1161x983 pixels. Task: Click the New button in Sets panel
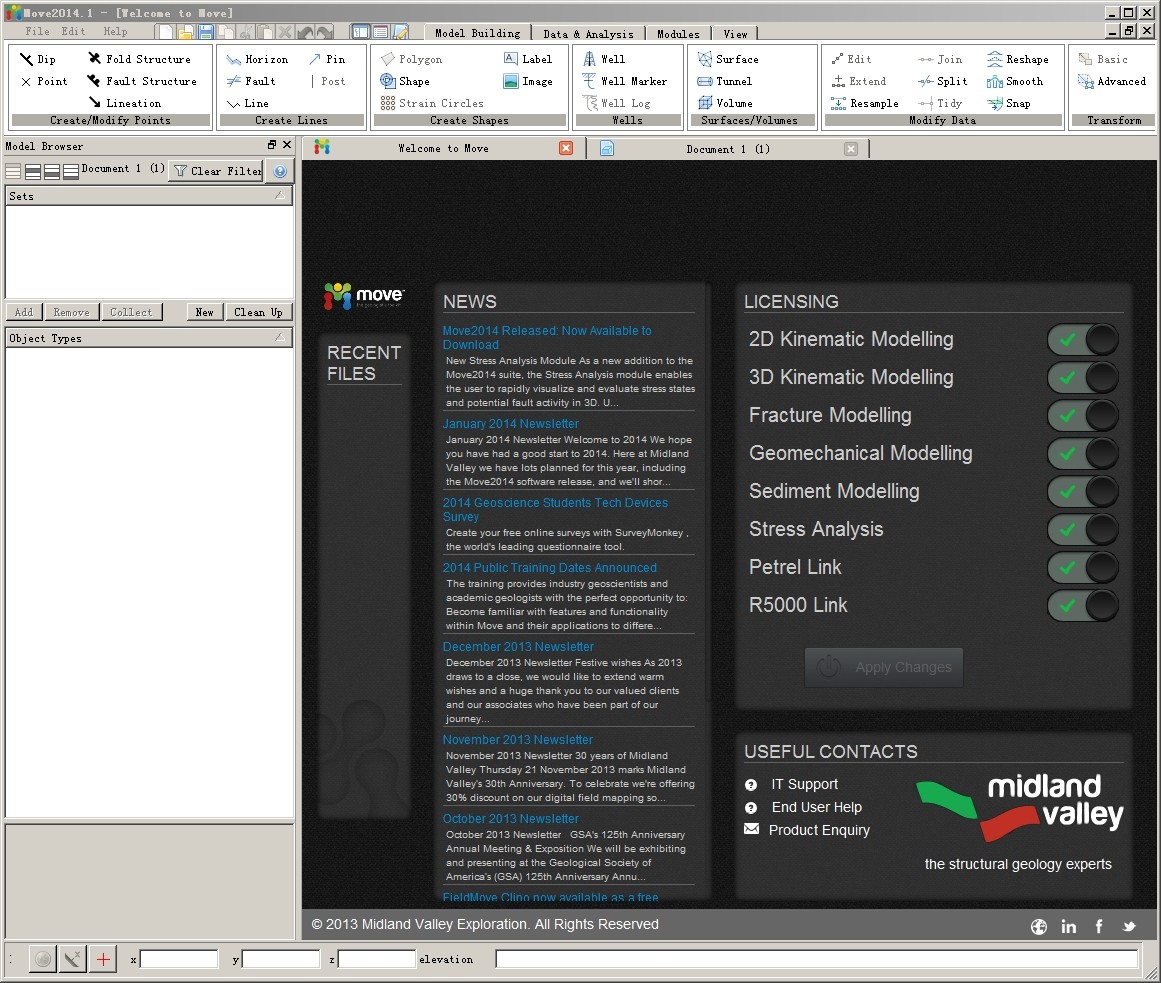204,312
